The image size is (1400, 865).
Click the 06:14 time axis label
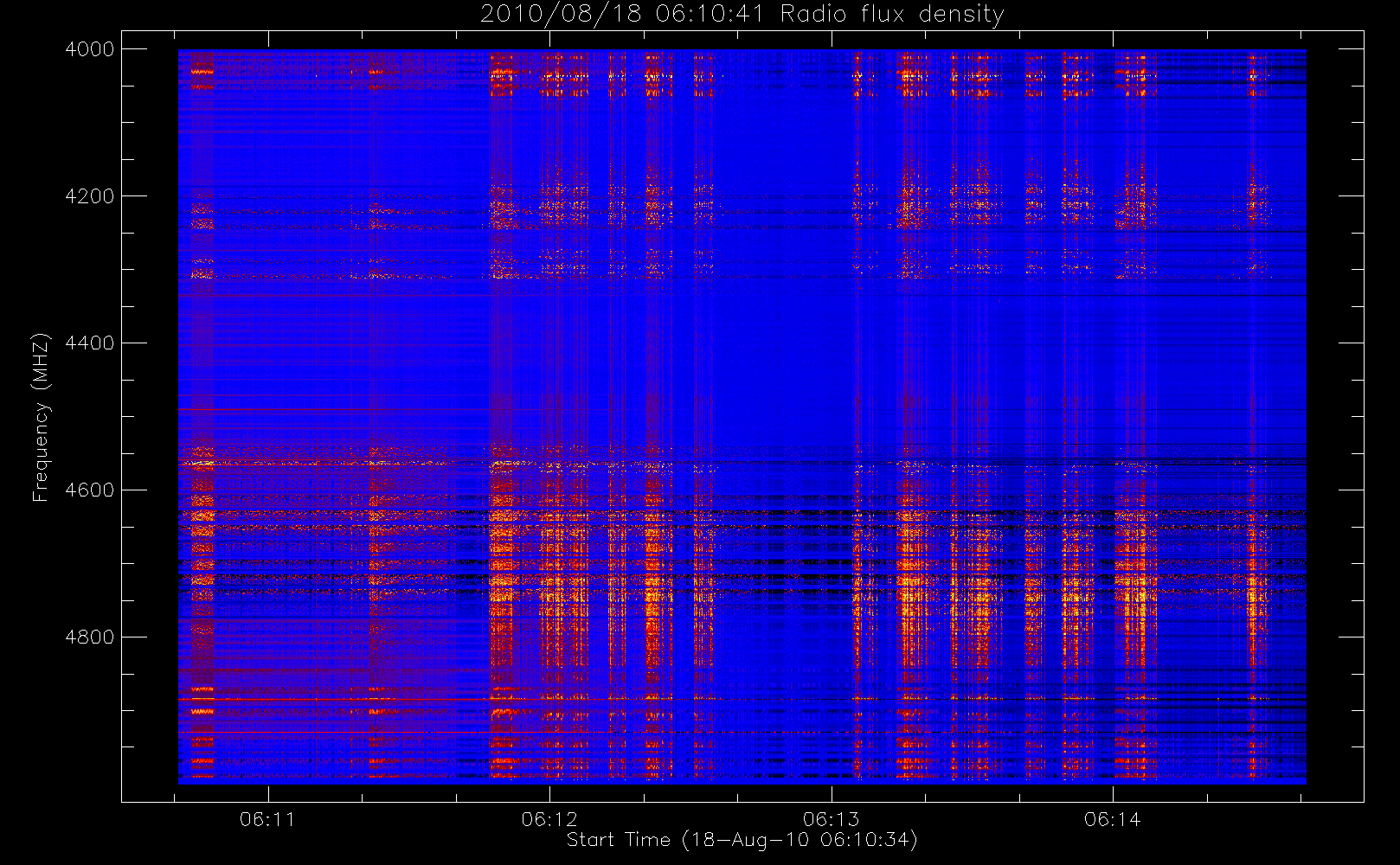pyautogui.click(x=1113, y=819)
